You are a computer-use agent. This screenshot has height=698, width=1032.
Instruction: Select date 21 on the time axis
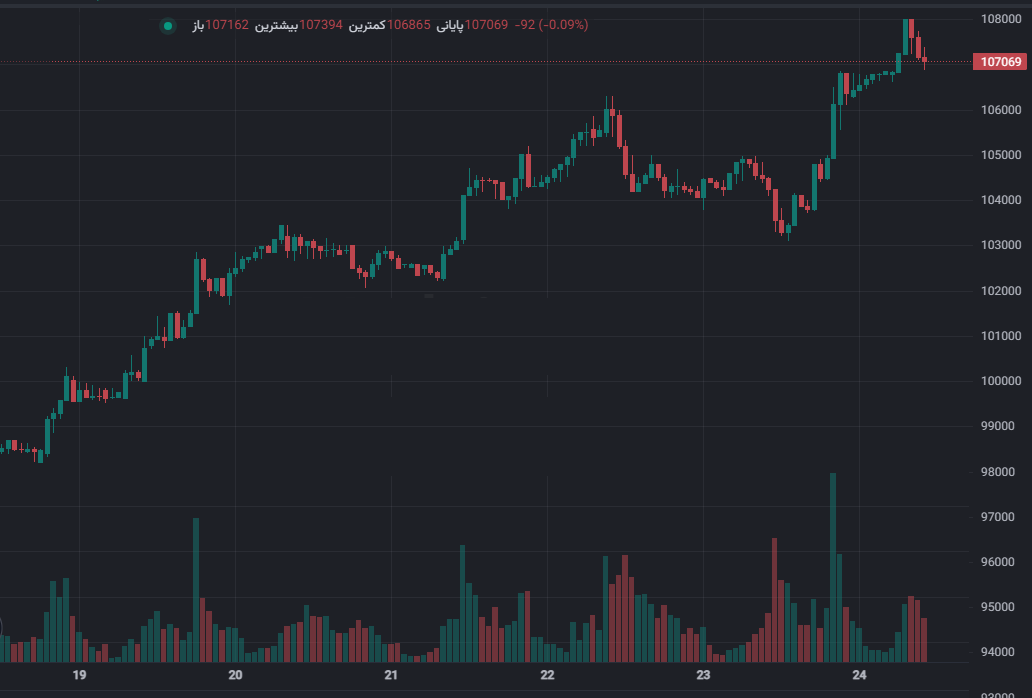point(391,675)
